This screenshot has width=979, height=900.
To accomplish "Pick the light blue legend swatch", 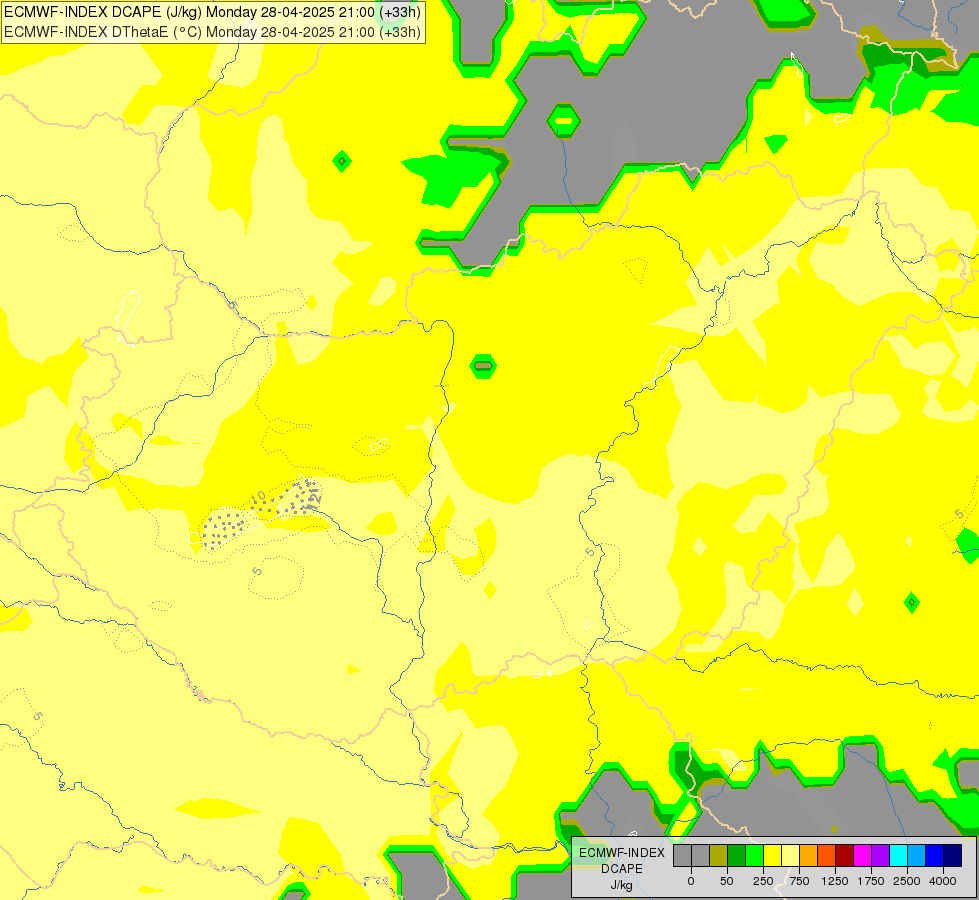I will [x=917, y=856].
